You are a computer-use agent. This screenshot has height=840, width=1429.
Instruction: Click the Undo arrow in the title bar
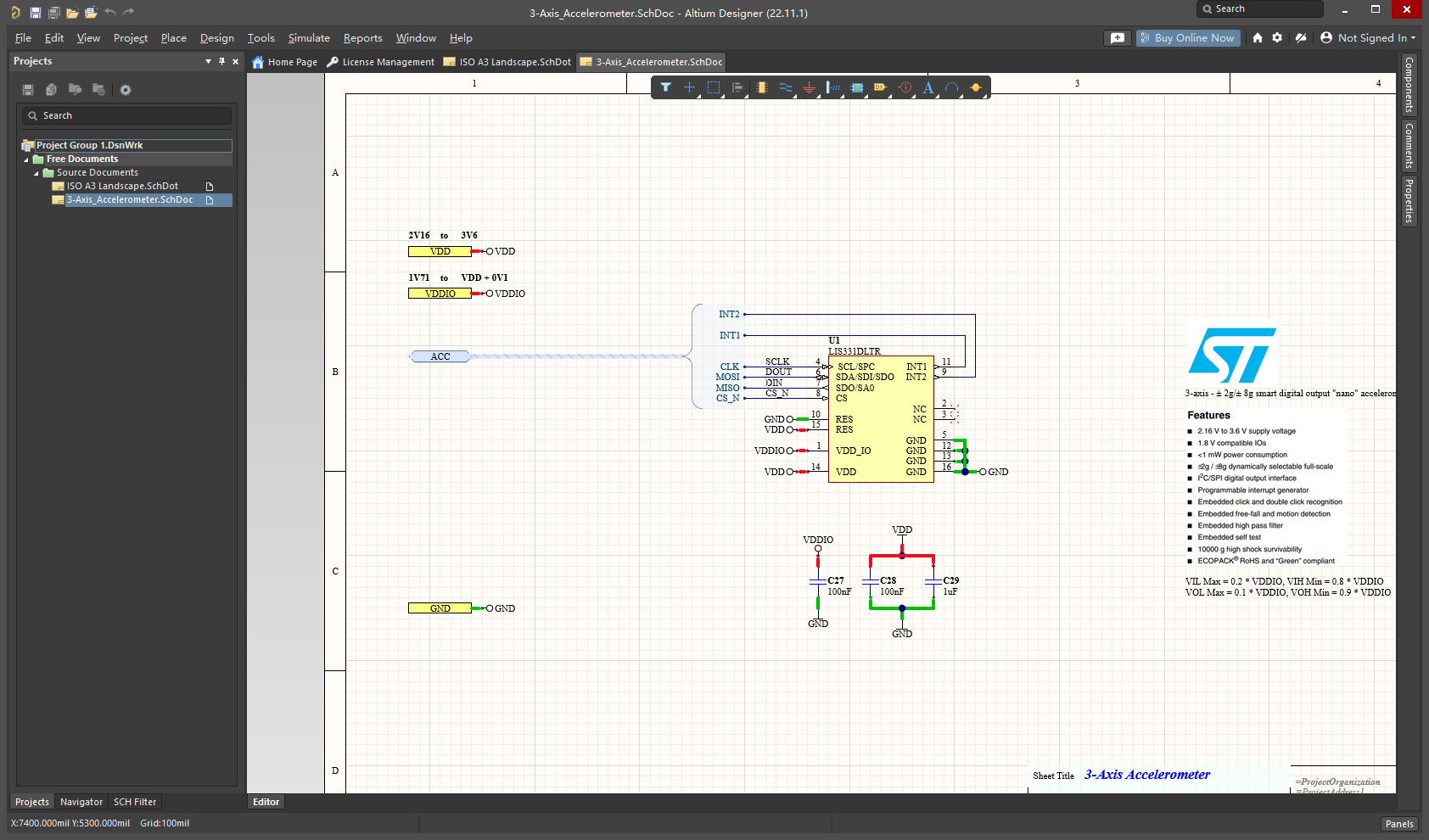tap(110, 12)
